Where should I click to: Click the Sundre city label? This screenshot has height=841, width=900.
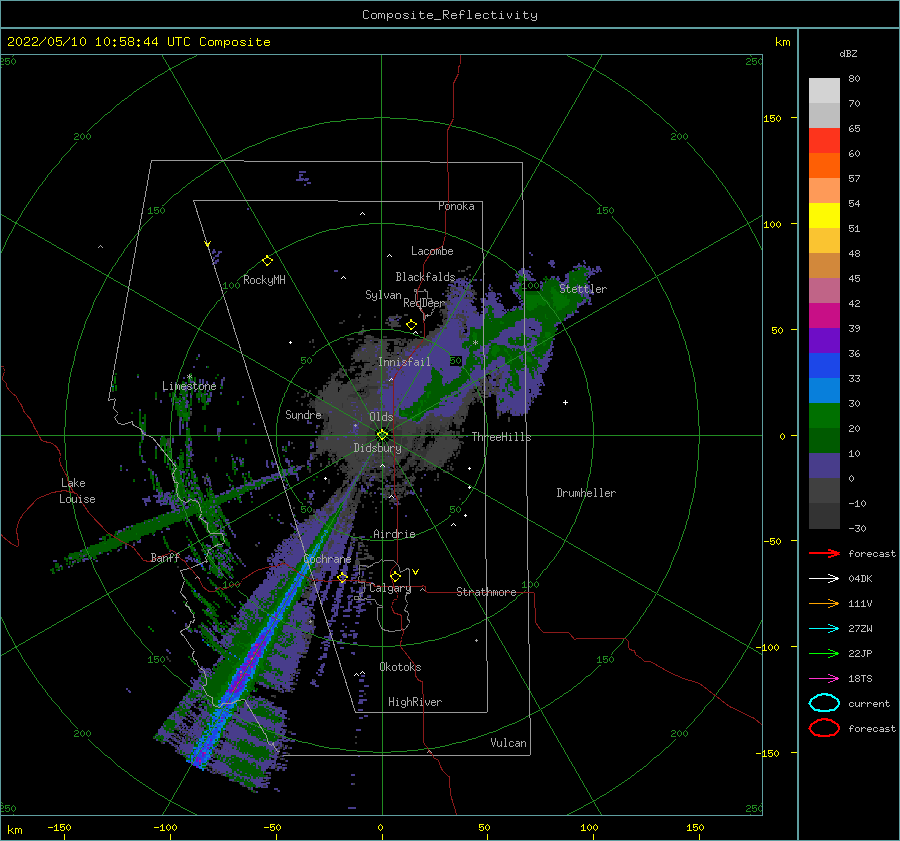tap(304, 414)
